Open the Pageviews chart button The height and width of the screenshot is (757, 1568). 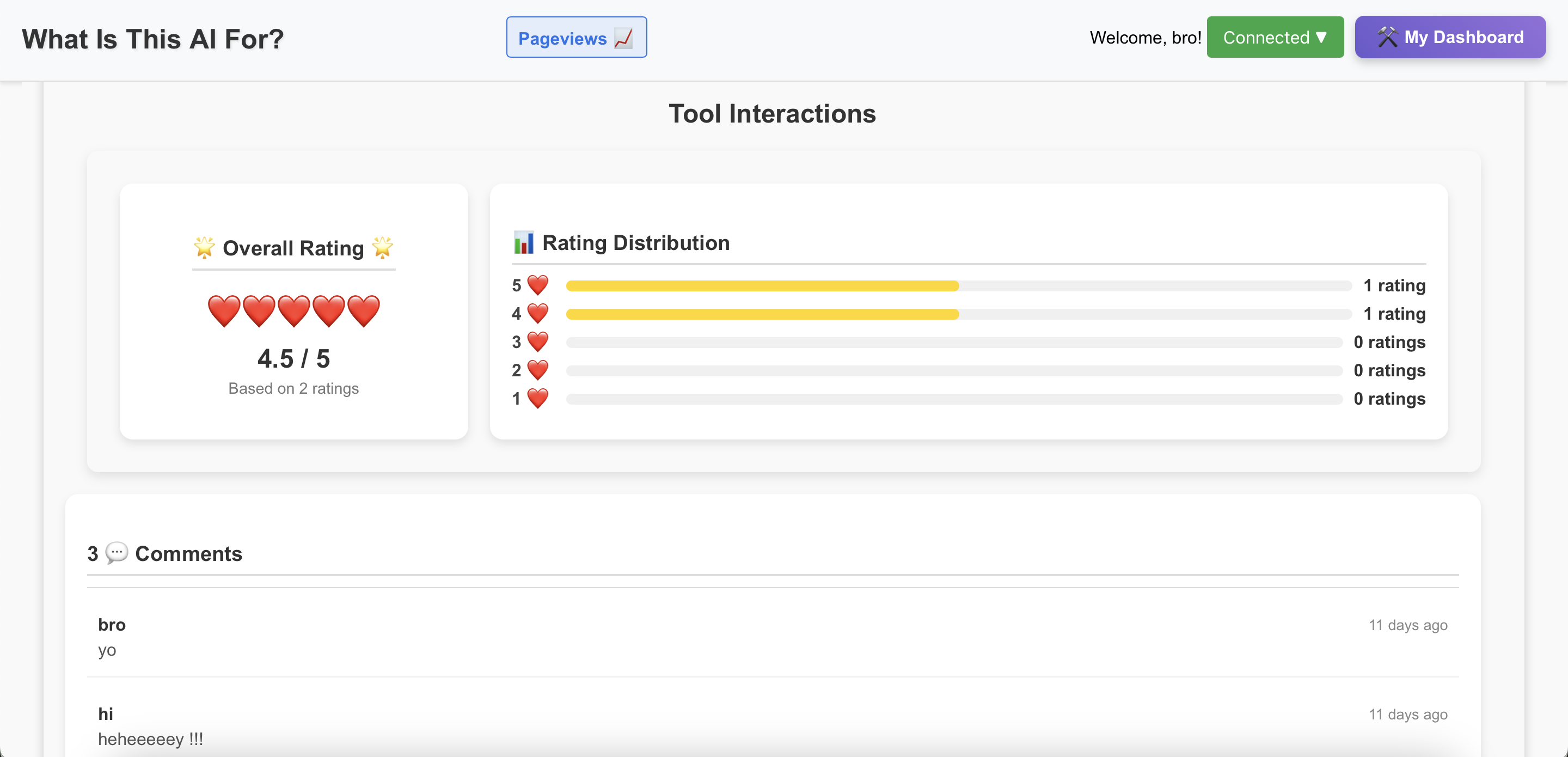[576, 38]
